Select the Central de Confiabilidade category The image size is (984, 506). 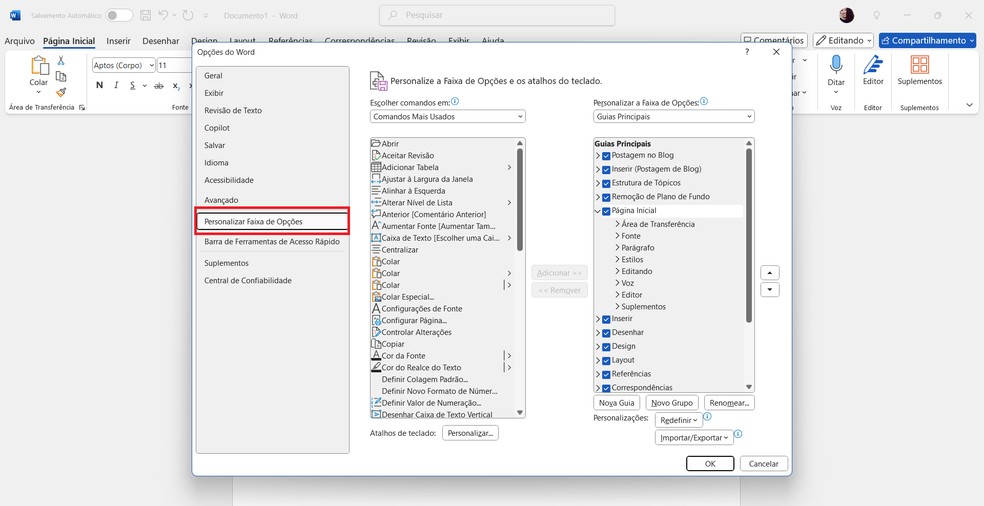[x=272, y=281]
